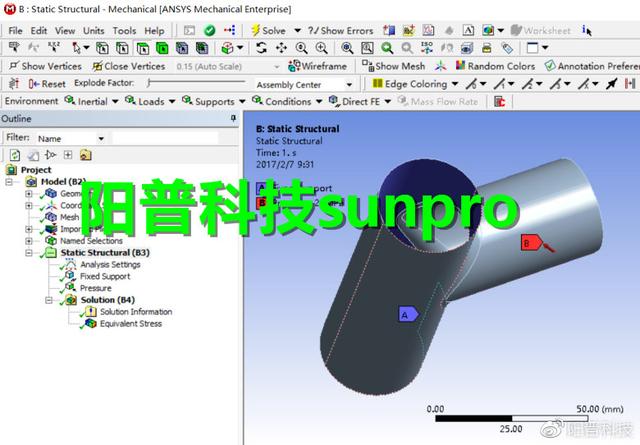Click the red Commands C icon

pyautogui.click(x=500, y=101)
